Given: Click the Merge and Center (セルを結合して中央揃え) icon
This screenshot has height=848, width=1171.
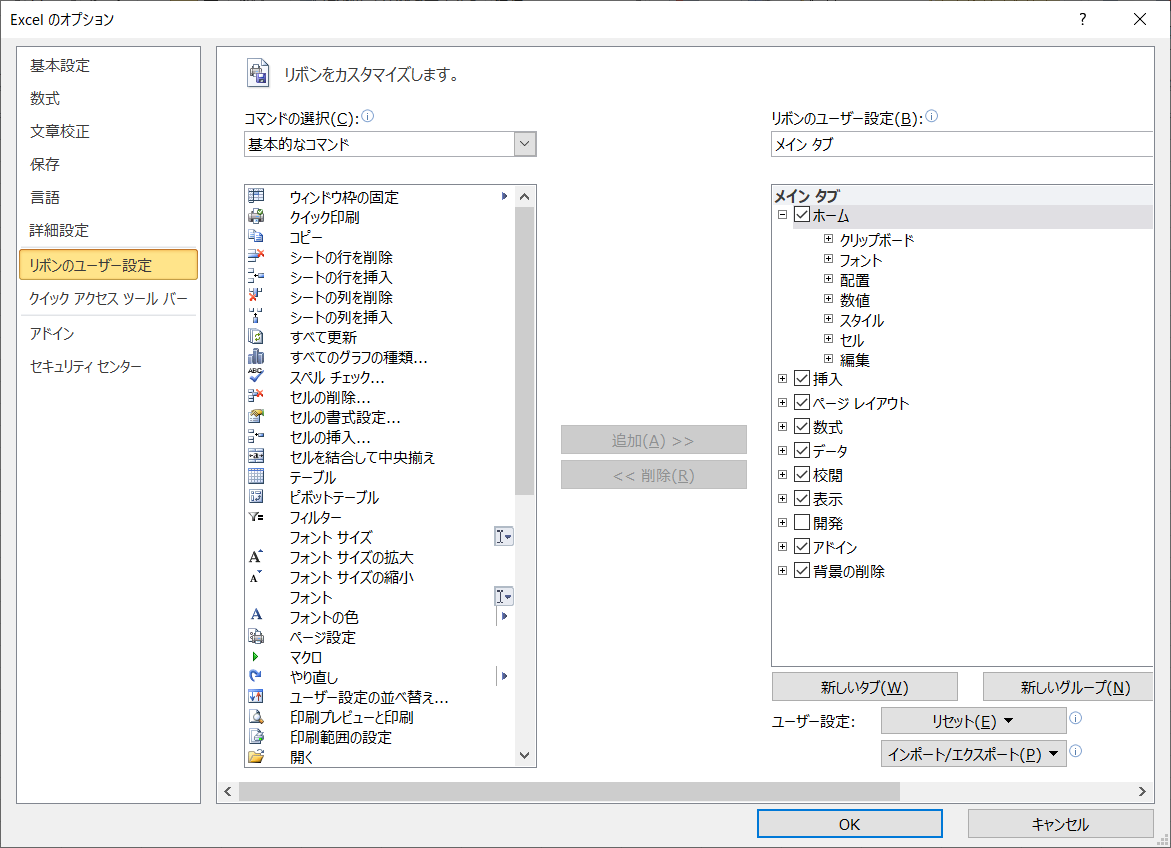Looking at the screenshot, I should tap(256, 457).
